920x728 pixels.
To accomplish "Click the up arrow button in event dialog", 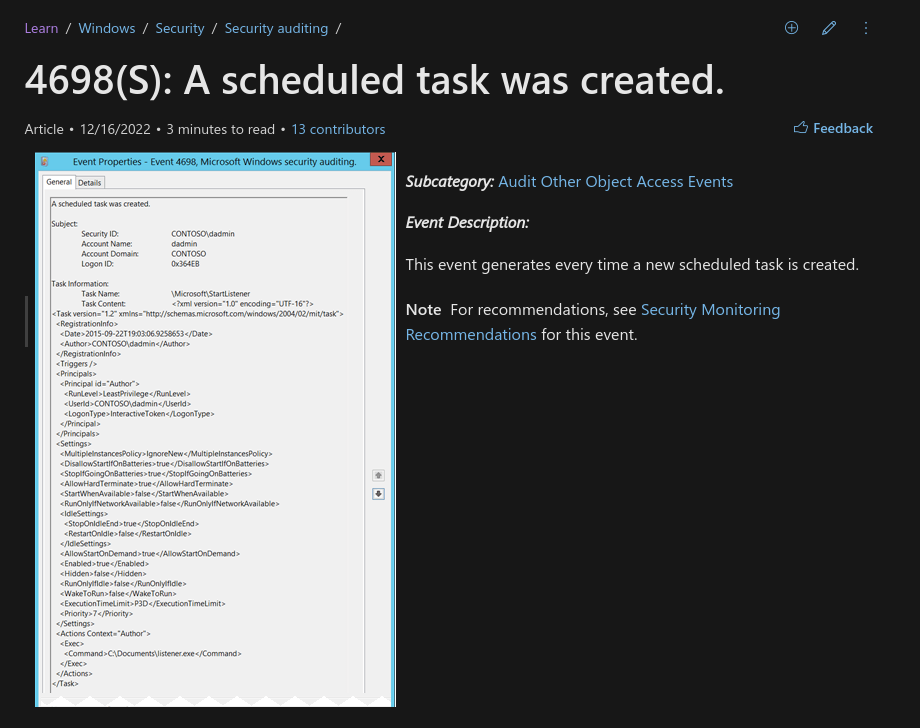I will (378, 476).
